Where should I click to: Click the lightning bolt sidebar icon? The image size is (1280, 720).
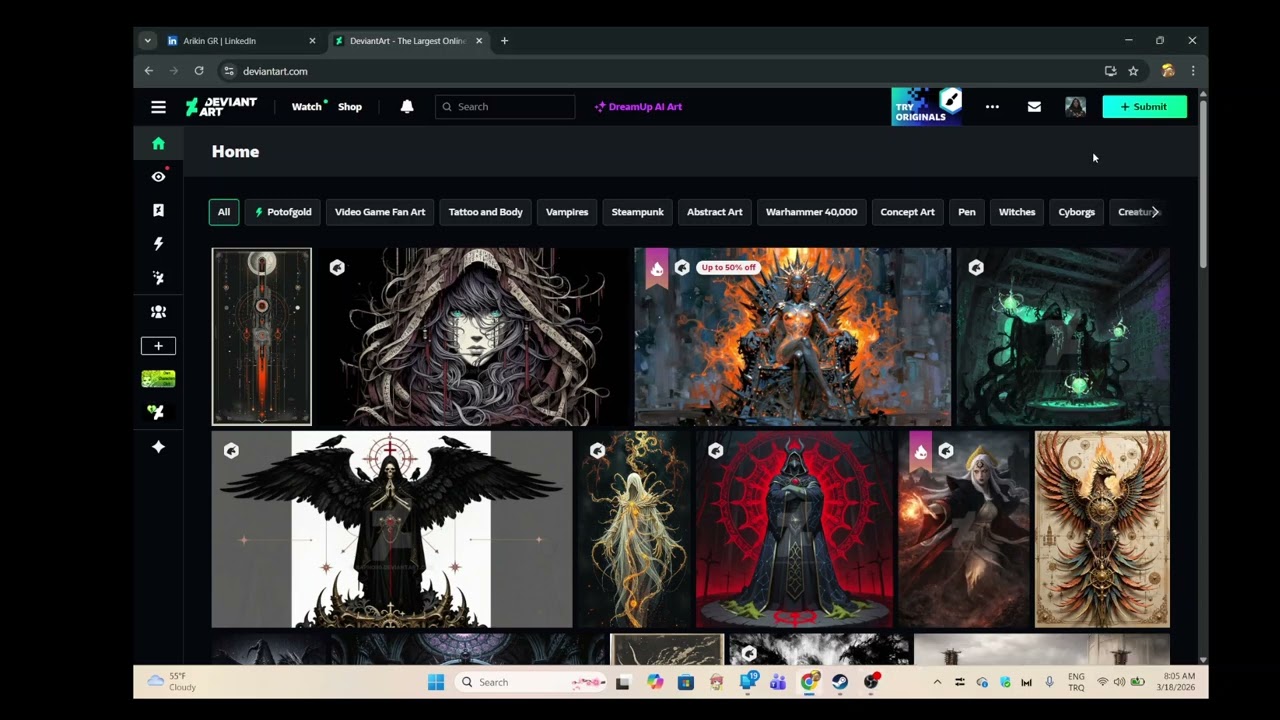tap(158, 244)
